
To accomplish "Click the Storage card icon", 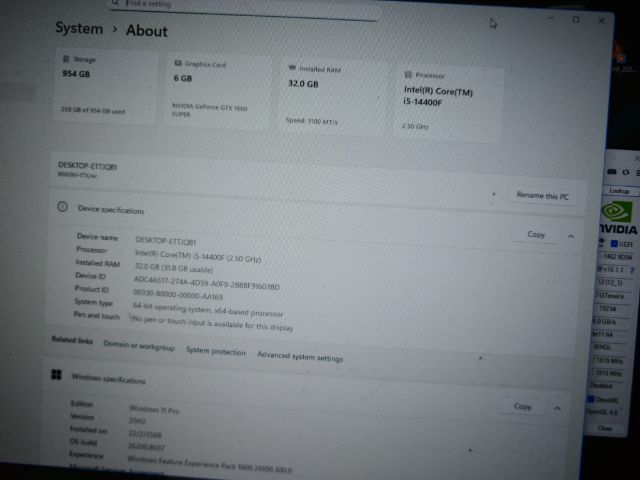I will (x=65, y=60).
